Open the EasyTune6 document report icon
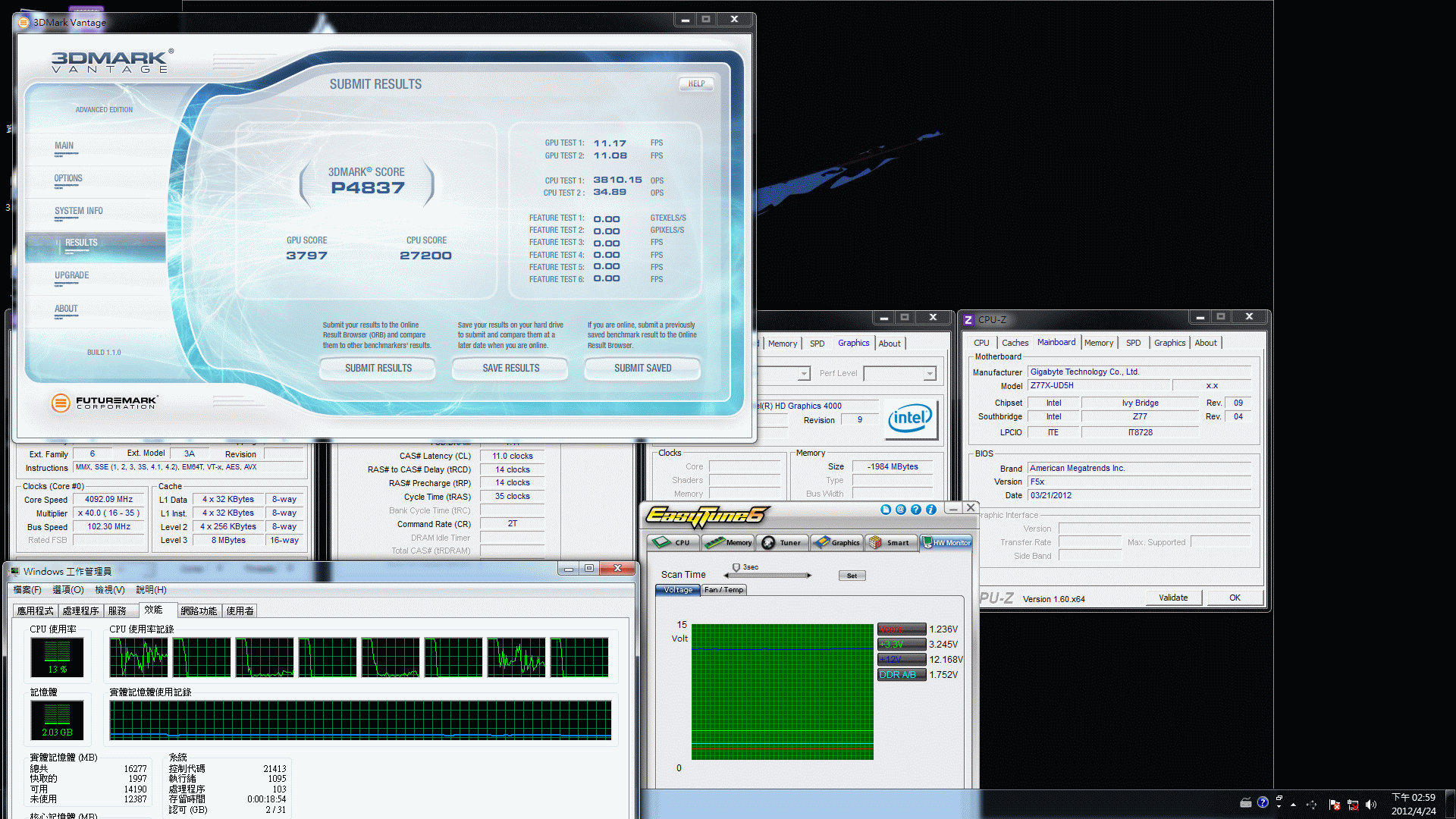1456x819 pixels. point(885,510)
